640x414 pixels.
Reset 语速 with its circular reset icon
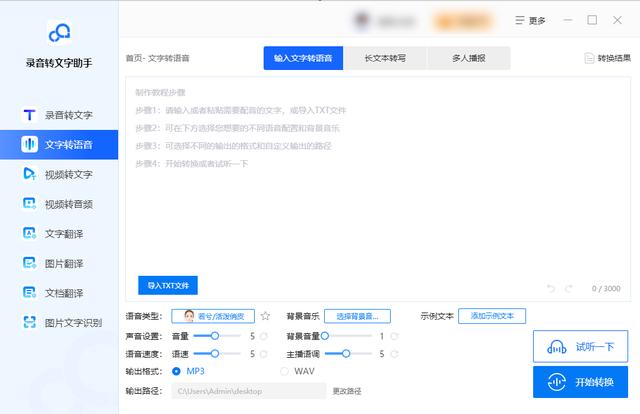click(264, 354)
